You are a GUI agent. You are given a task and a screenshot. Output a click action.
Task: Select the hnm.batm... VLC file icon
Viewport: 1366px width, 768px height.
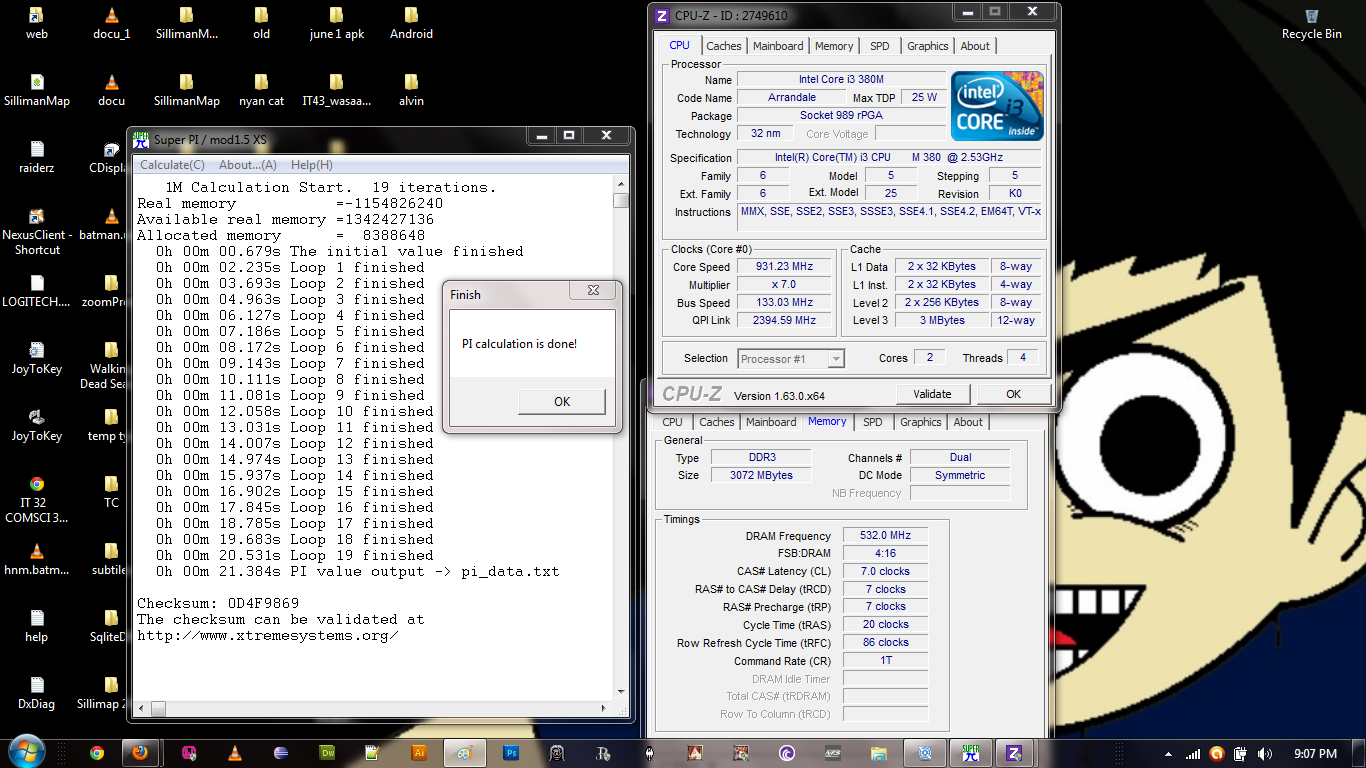coord(37,560)
